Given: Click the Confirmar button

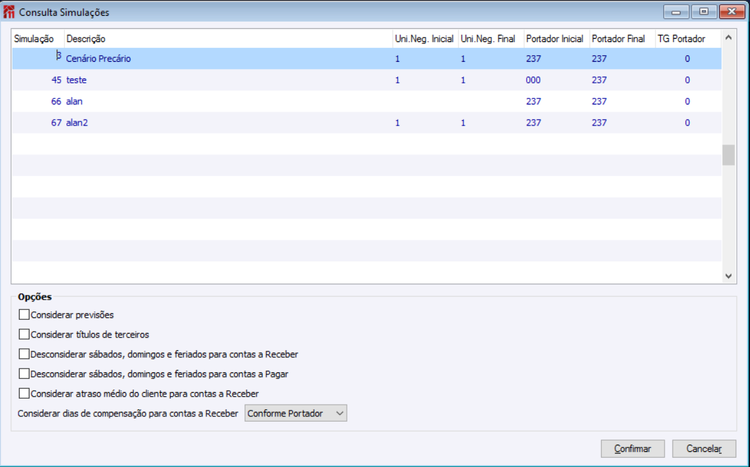Looking at the screenshot, I should coord(632,449).
